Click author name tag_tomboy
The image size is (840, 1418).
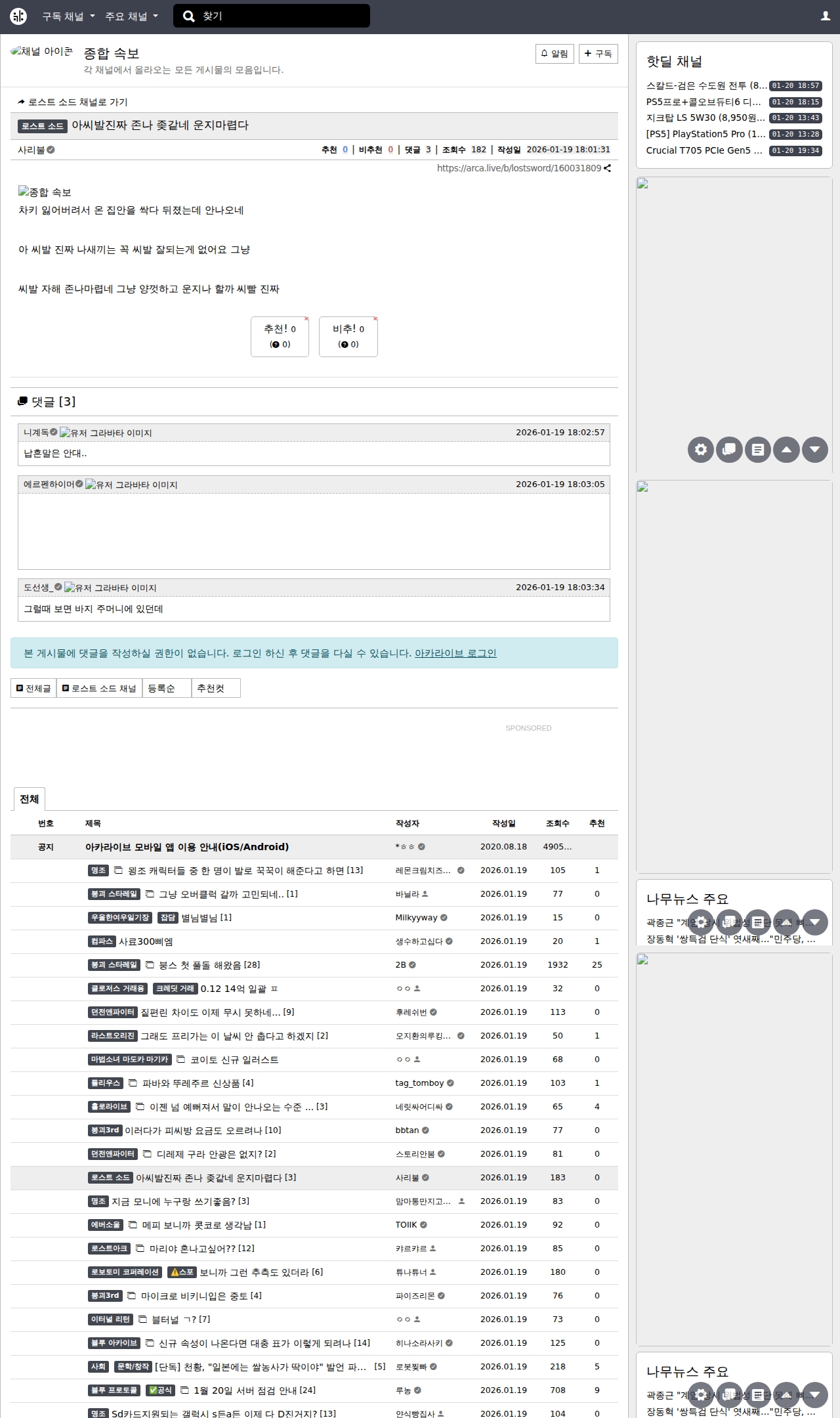(420, 1083)
